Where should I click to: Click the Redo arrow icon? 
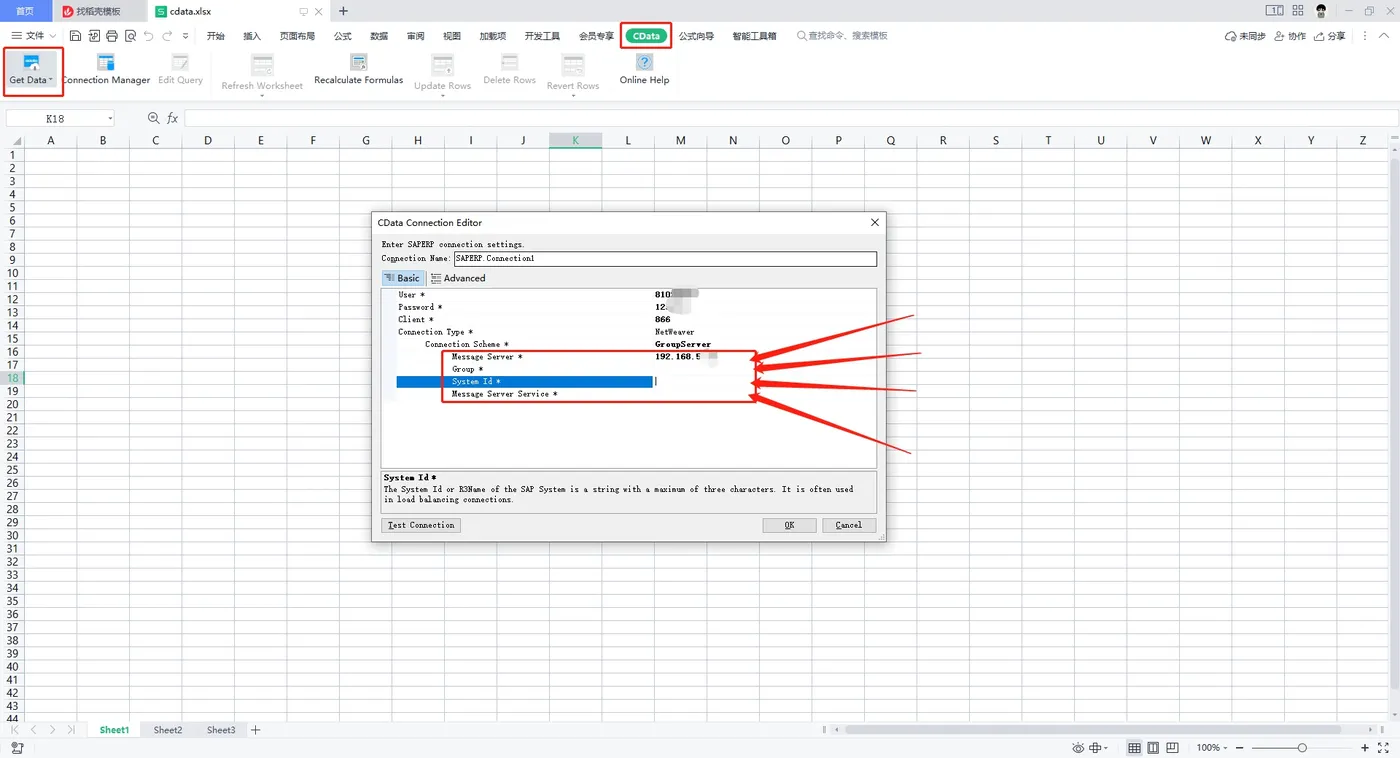point(167,36)
